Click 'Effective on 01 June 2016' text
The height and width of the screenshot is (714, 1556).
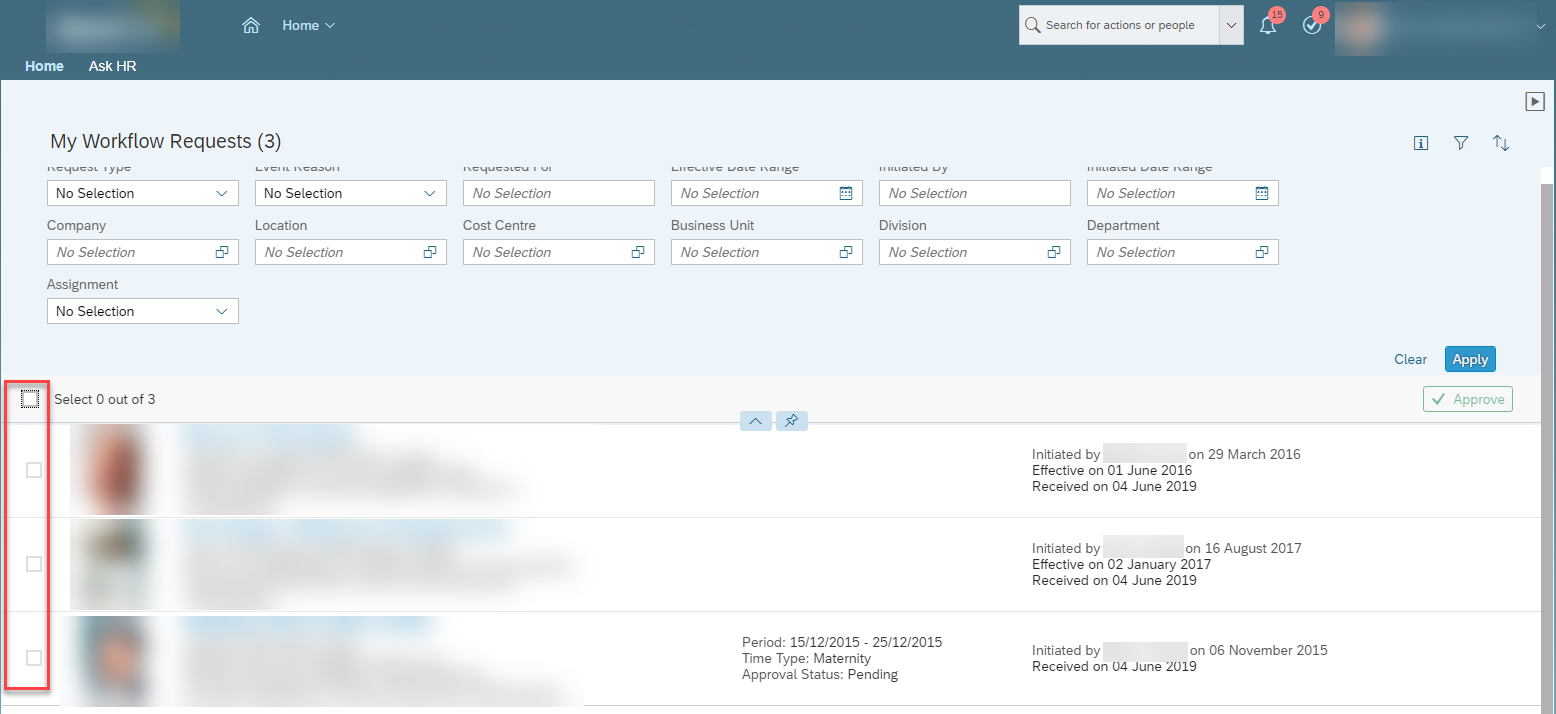[x=1112, y=470]
